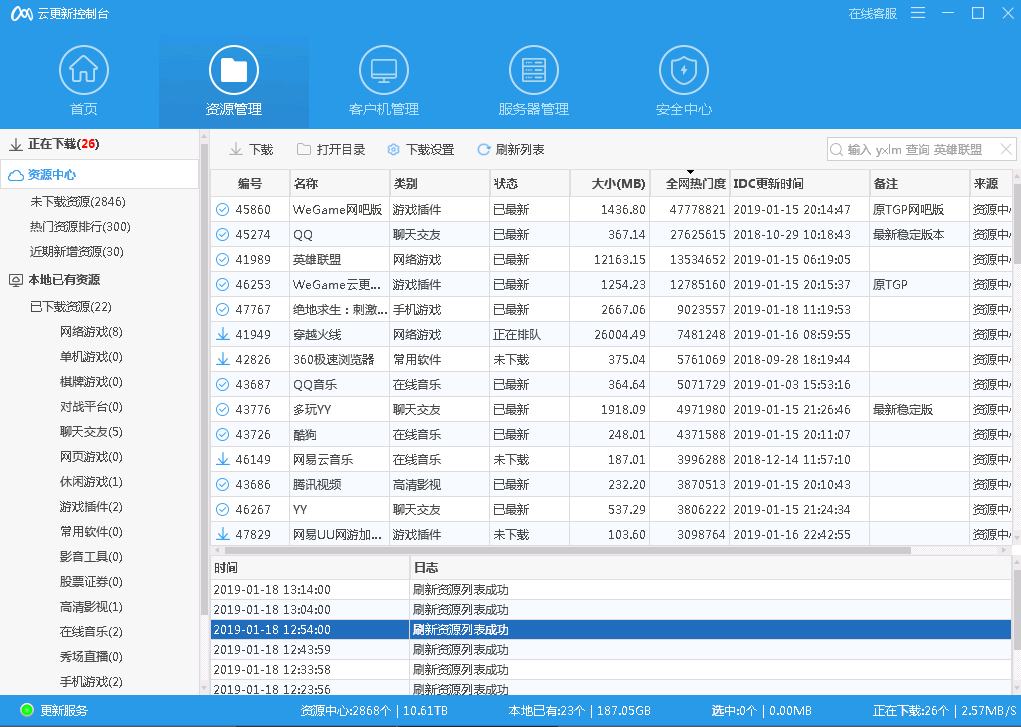The height and width of the screenshot is (727, 1021).
Task: Open the title bar hamburger menu
Action: [x=918, y=13]
